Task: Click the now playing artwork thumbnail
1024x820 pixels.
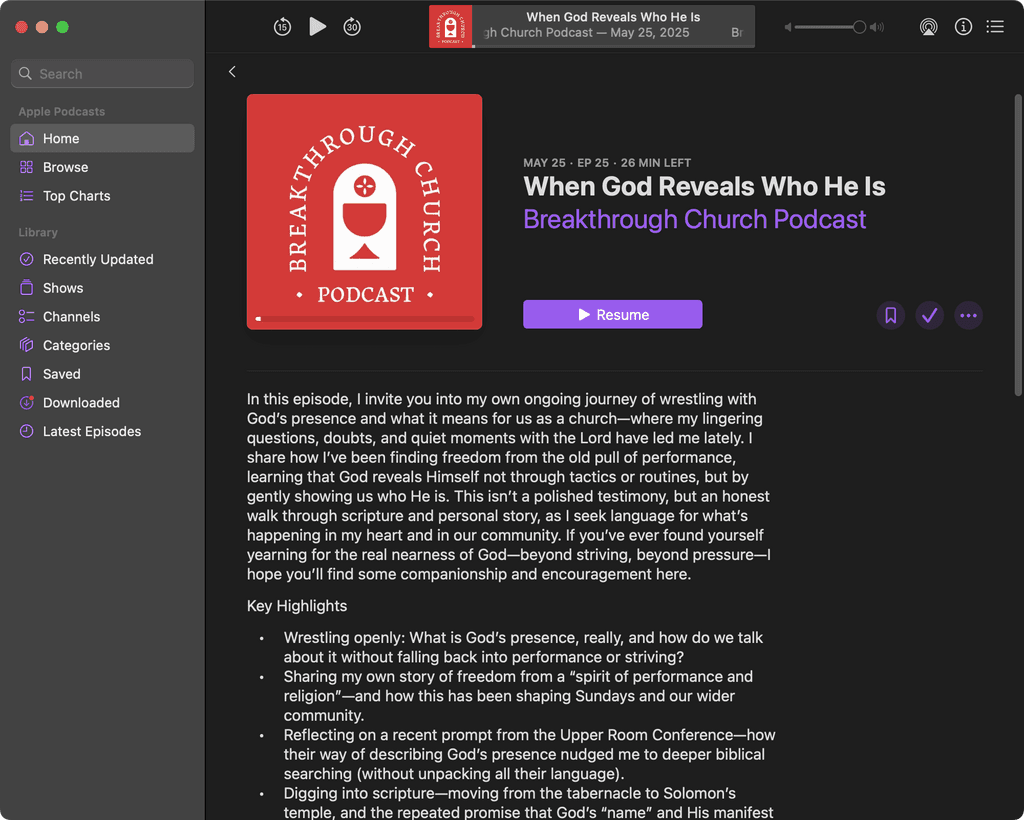Action: (451, 27)
